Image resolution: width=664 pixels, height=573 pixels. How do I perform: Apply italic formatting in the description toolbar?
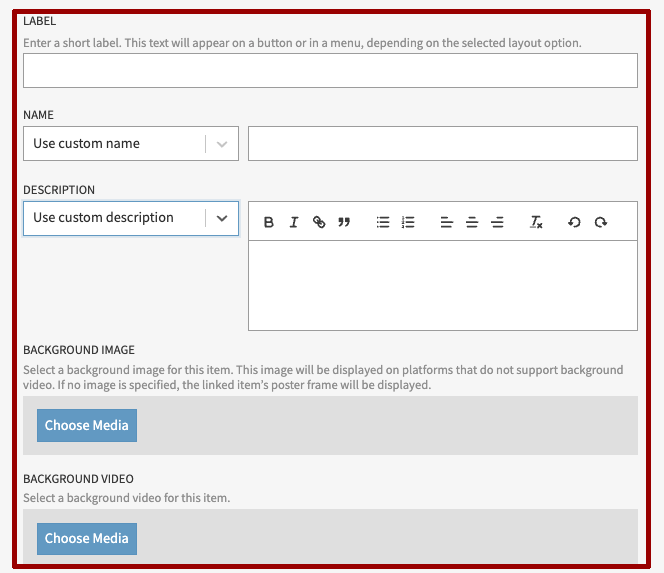(294, 222)
